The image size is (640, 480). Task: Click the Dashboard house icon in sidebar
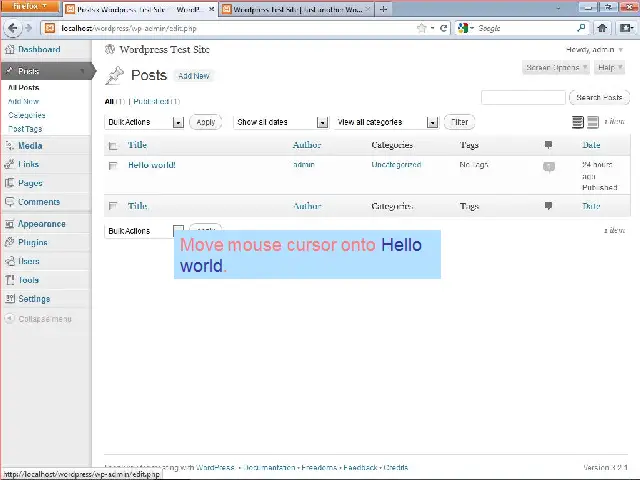pos(9,49)
